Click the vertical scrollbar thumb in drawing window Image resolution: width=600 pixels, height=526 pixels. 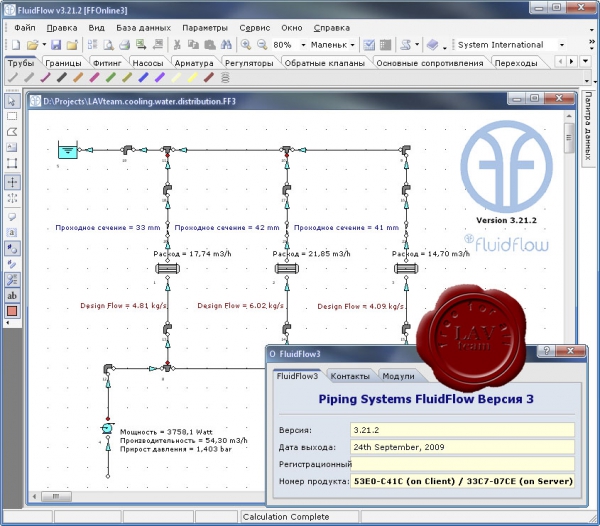pyautogui.click(x=569, y=138)
